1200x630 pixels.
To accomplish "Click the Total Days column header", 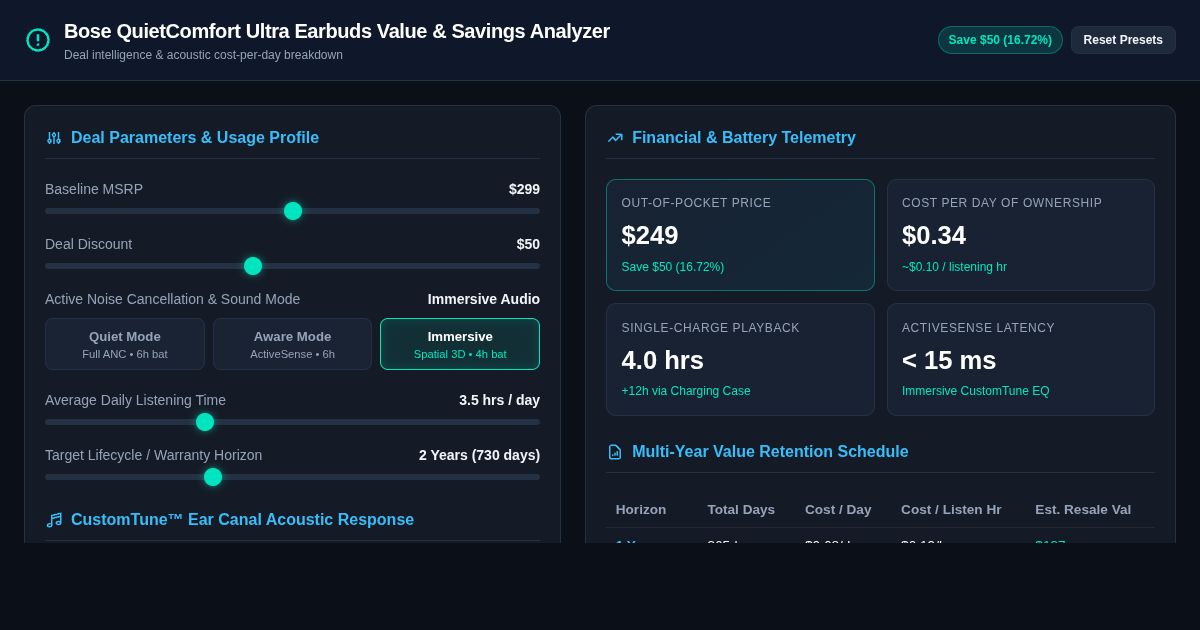I will click(x=741, y=510).
